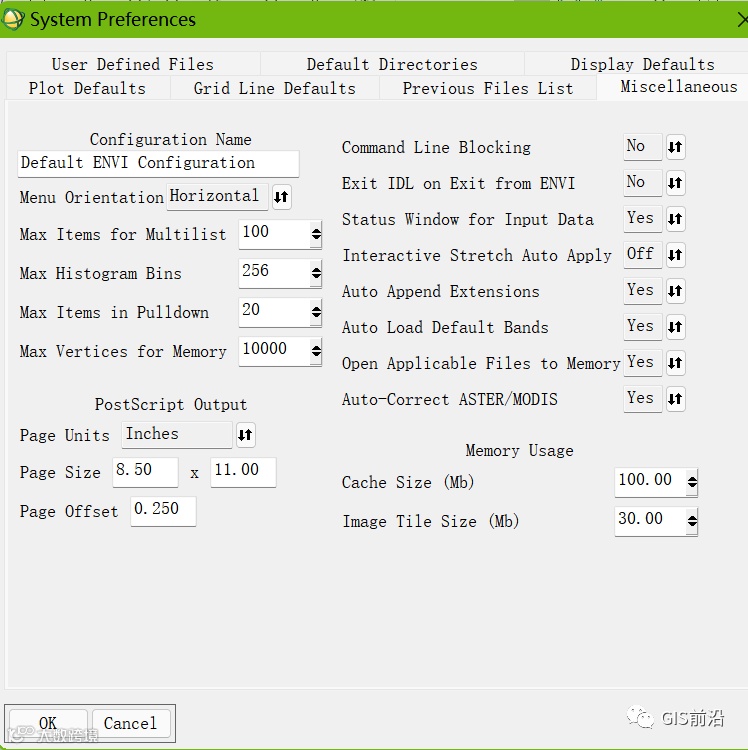
Task: Click Page Offset field 0.250
Action: [x=163, y=511]
